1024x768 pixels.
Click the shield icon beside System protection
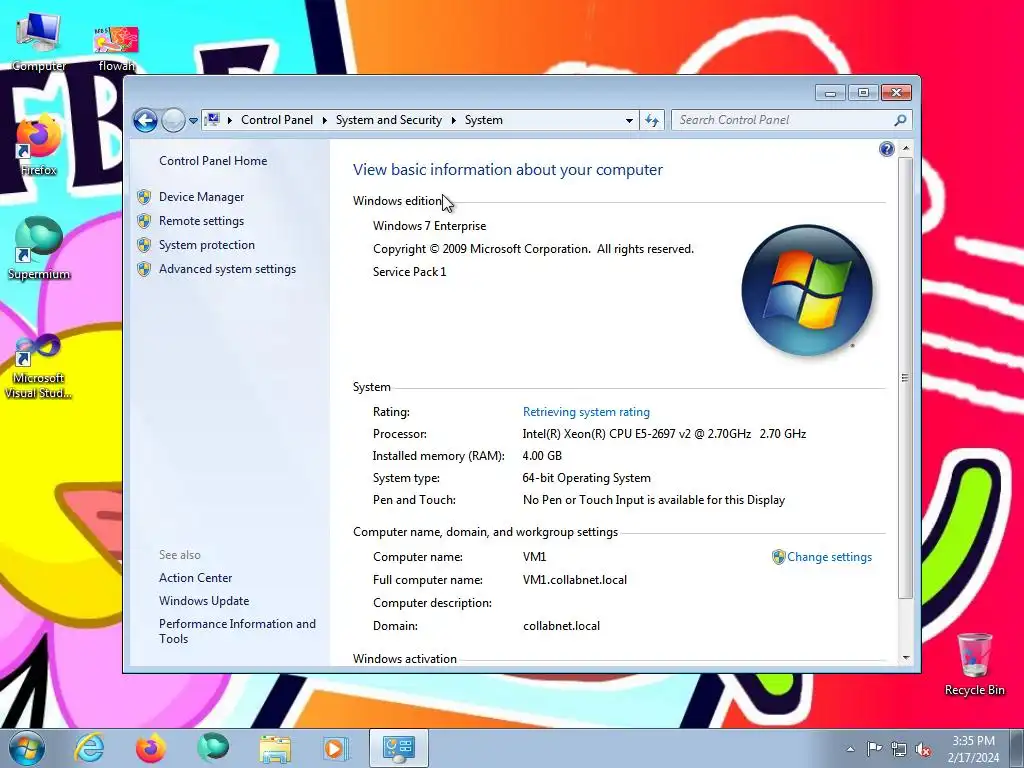(144, 245)
